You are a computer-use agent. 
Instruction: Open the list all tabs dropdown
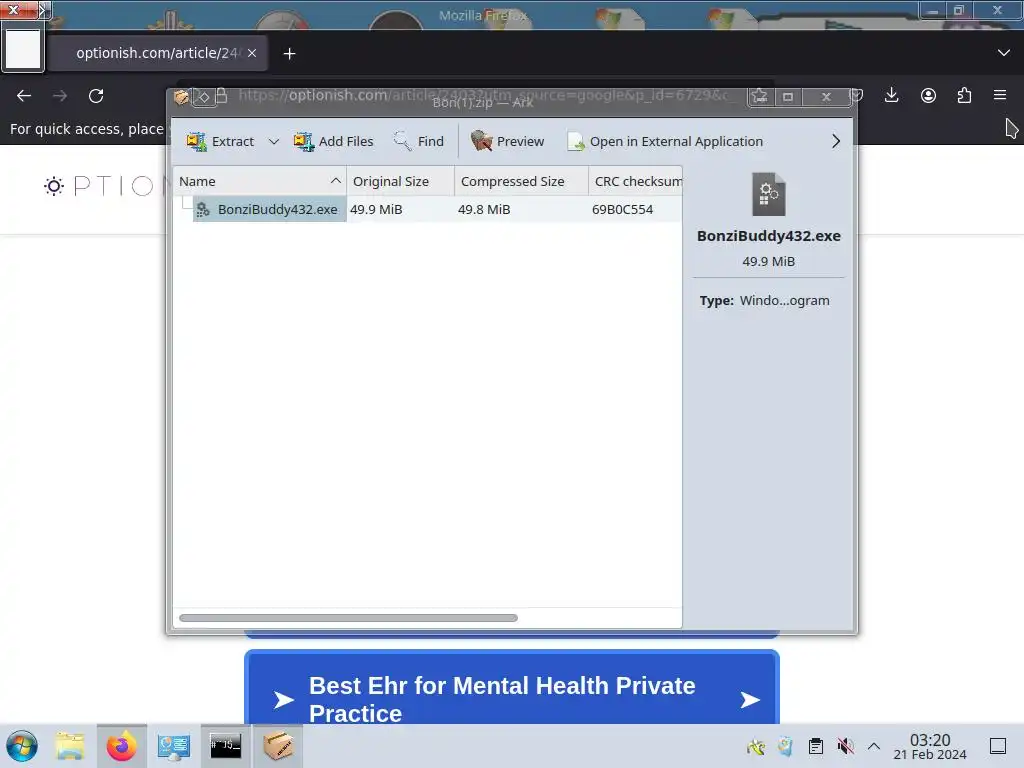[1004, 53]
